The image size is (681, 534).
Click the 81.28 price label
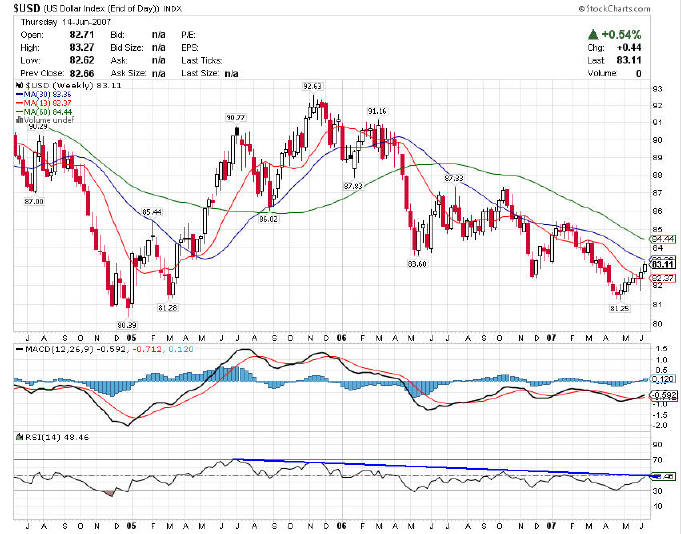168,307
